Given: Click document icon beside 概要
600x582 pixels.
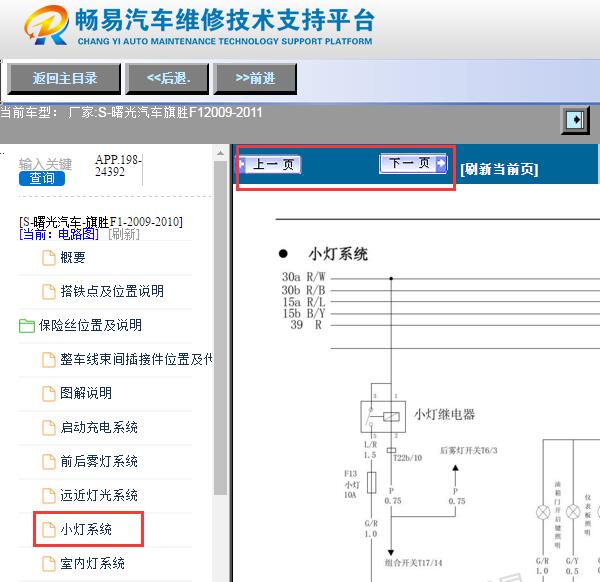Looking at the screenshot, I should pyautogui.click(x=49, y=258).
